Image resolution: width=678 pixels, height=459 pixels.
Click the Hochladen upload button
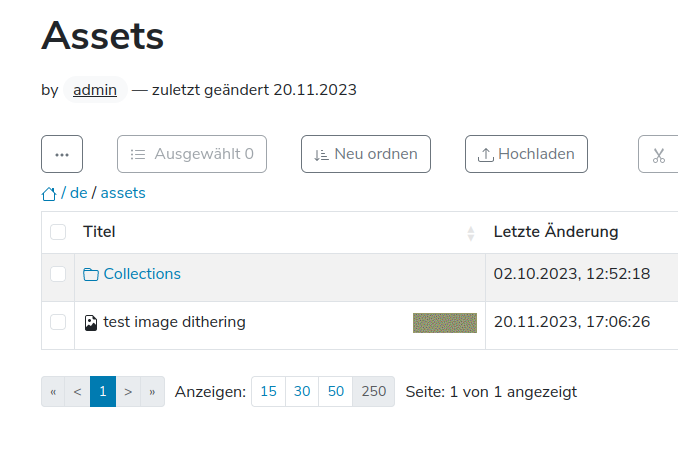[526, 154]
